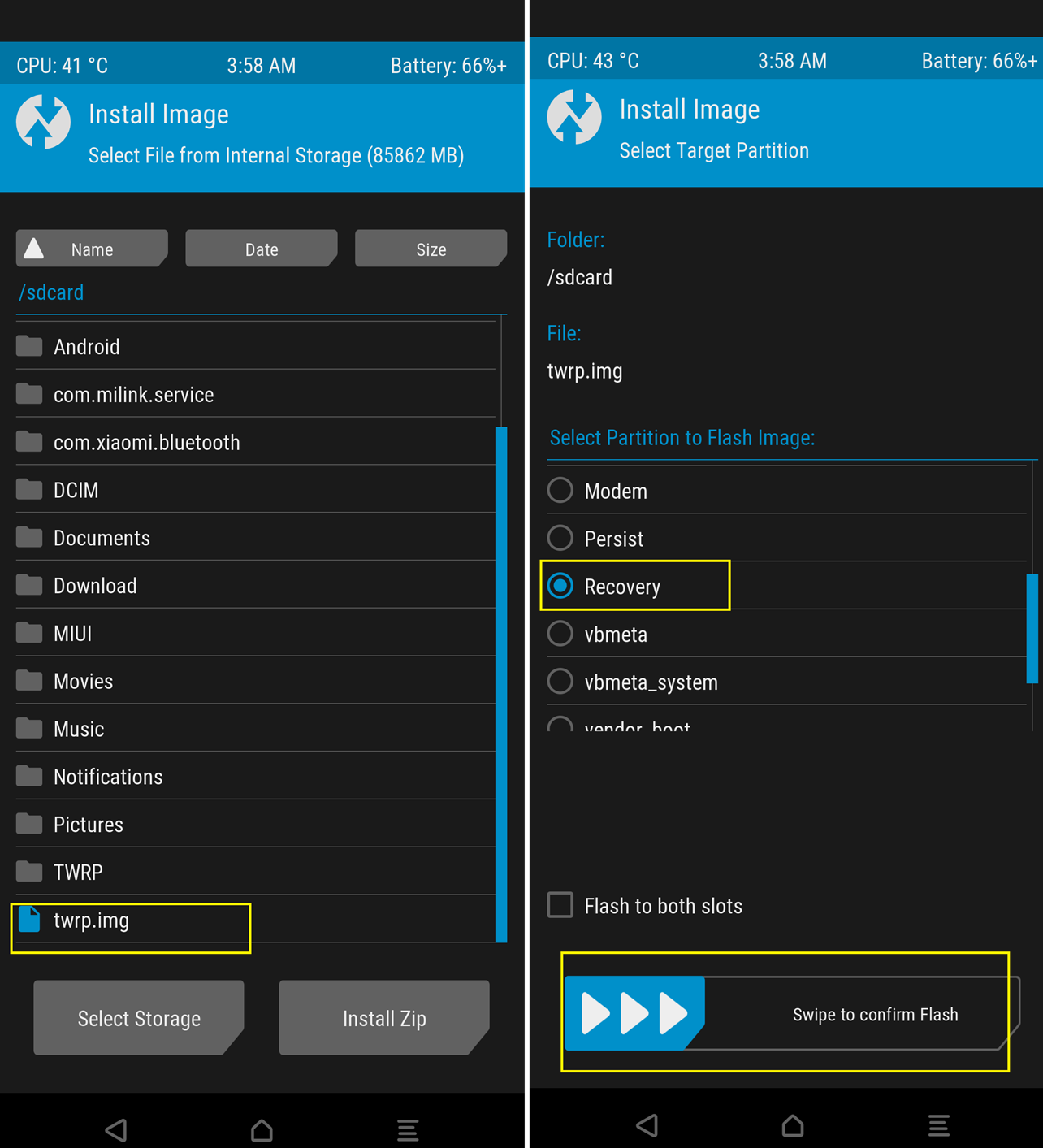Screen dimensions: 1043x1148
Task: Tap the Select Storage button
Action: pos(139,1018)
